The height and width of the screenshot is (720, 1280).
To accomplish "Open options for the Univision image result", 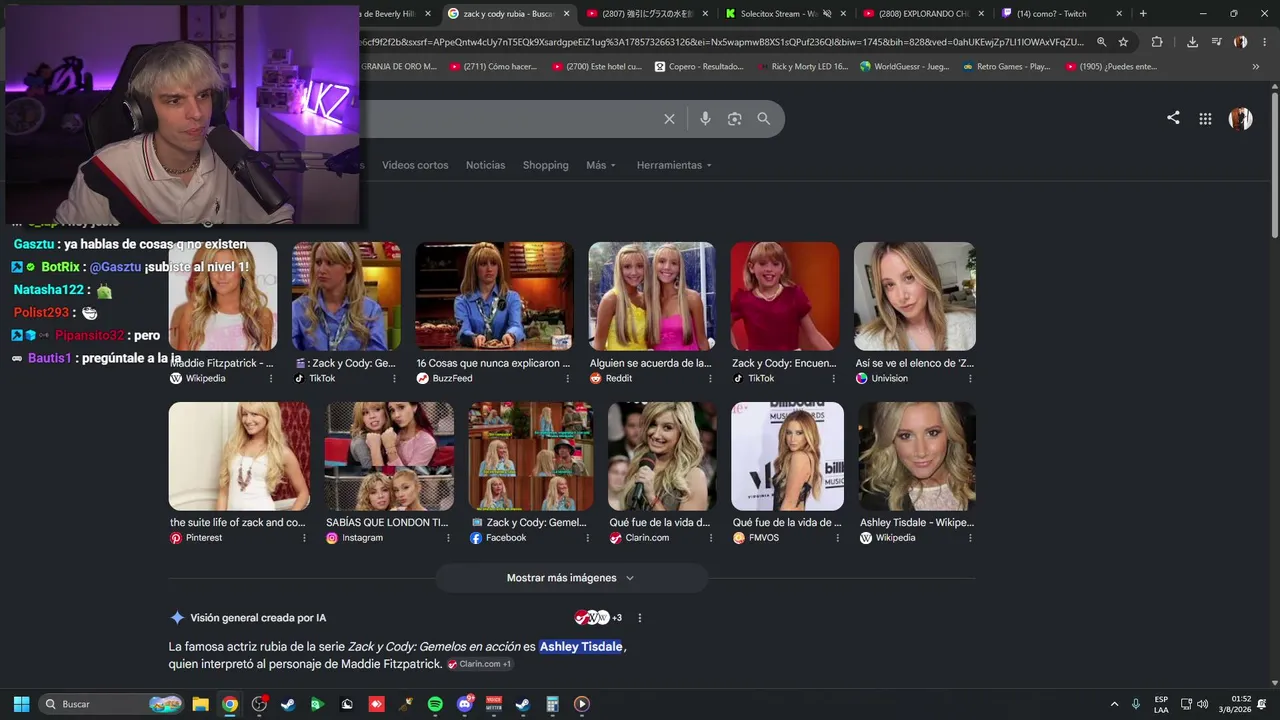I will point(970,379).
